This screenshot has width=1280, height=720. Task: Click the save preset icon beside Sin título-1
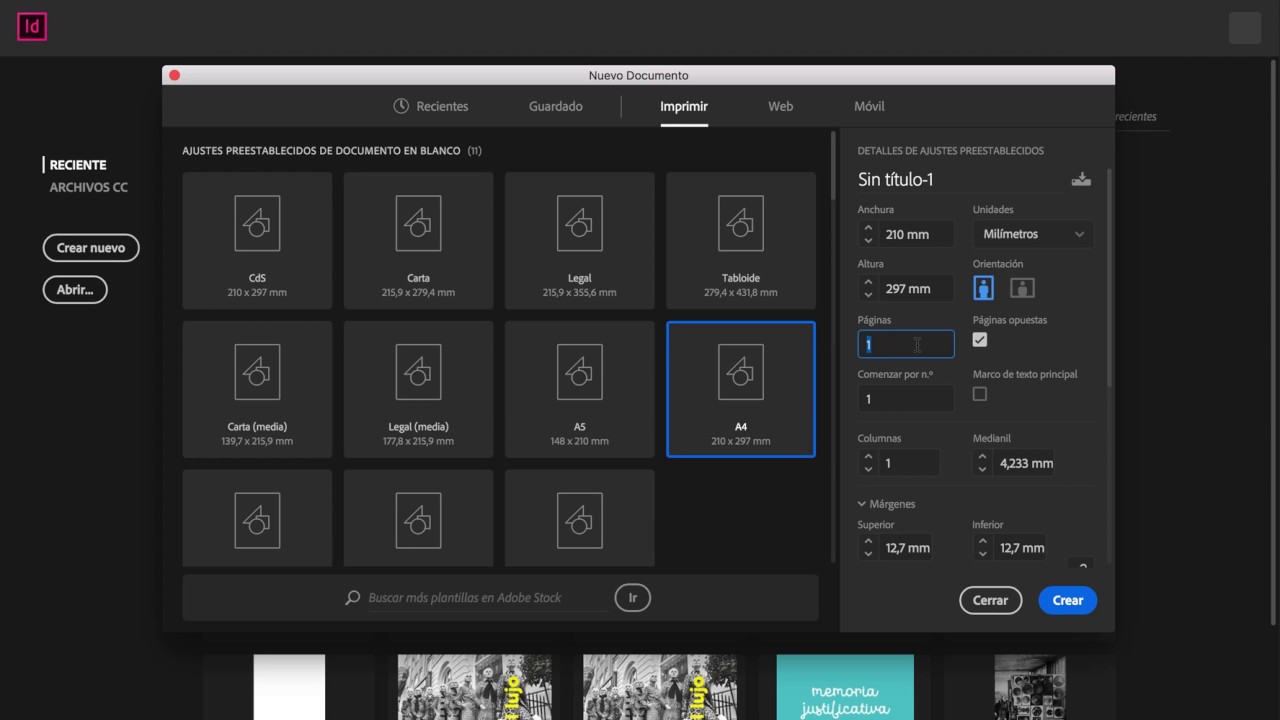1081,179
